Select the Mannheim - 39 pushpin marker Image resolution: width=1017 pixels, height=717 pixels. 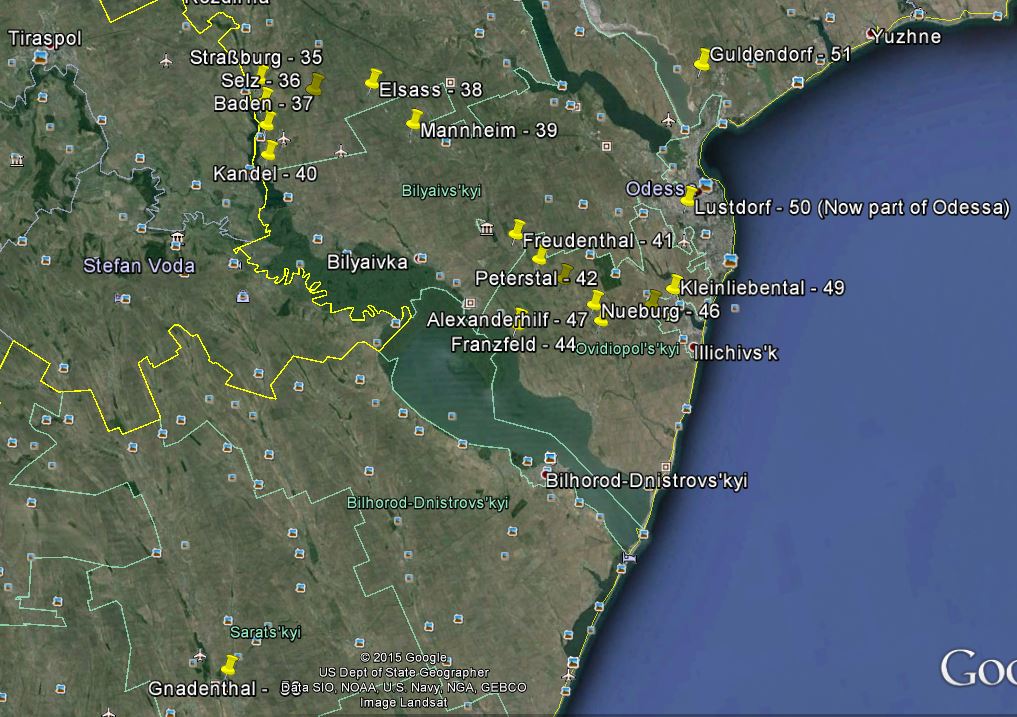[x=414, y=119]
